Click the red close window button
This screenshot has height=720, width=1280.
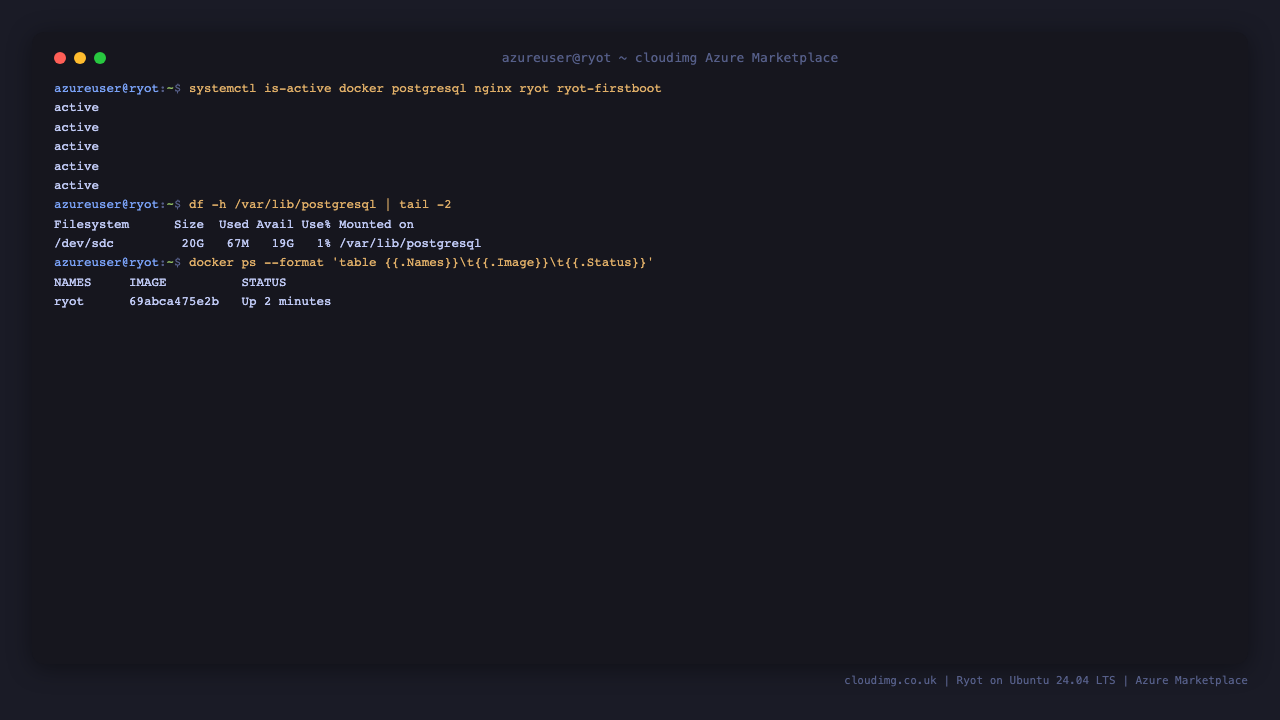pos(60,58)
